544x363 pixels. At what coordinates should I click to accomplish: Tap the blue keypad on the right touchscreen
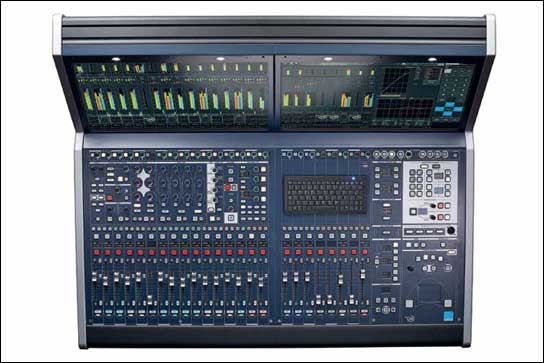(449, 109)
